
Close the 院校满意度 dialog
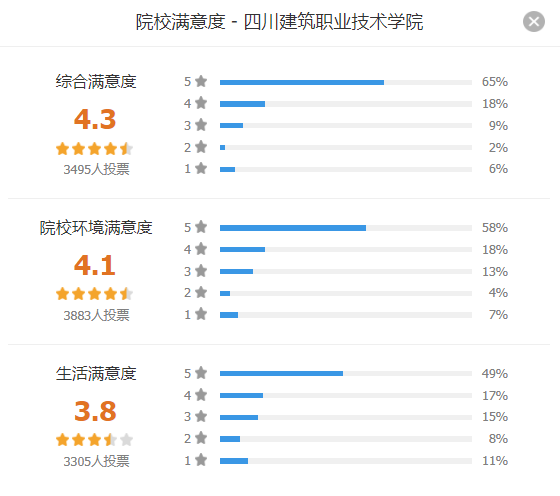click(x=534, y=22)
